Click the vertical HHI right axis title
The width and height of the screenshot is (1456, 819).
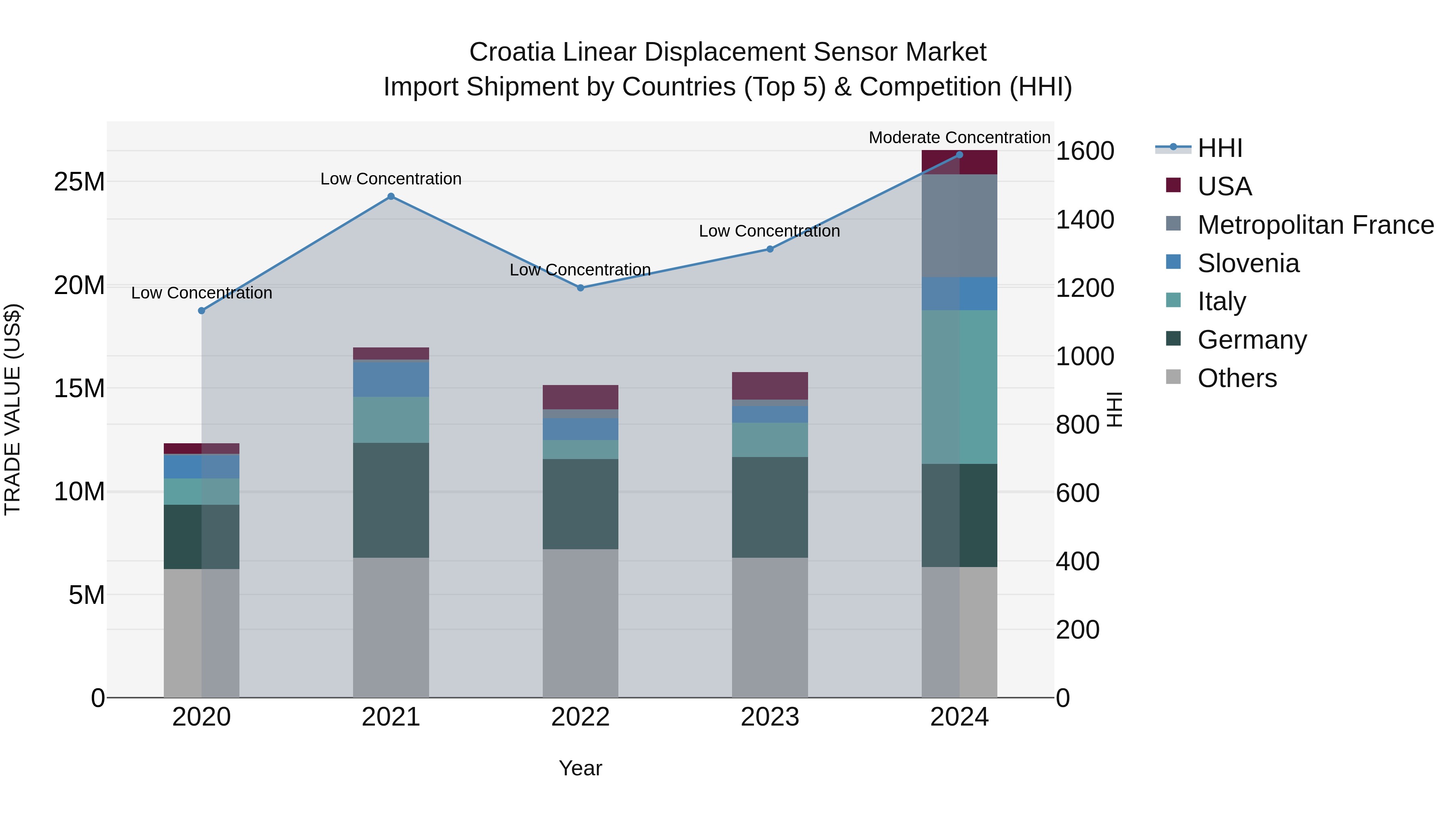coord(1113,409)
